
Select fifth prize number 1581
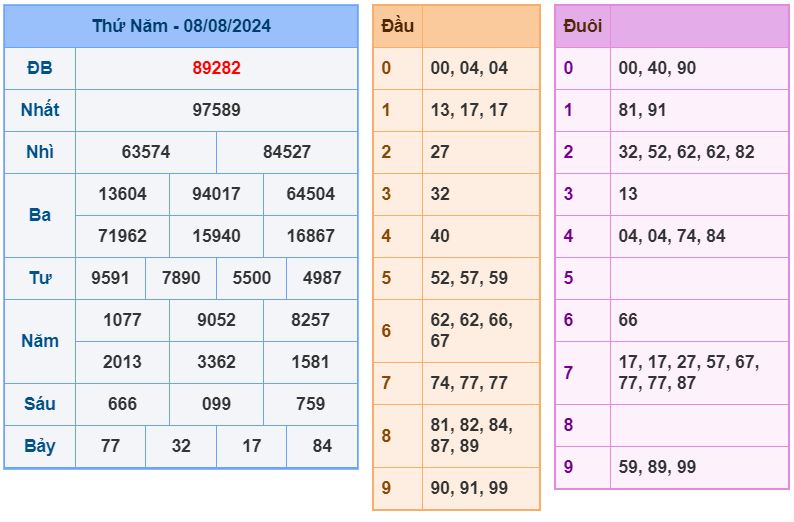click(310, 362)
